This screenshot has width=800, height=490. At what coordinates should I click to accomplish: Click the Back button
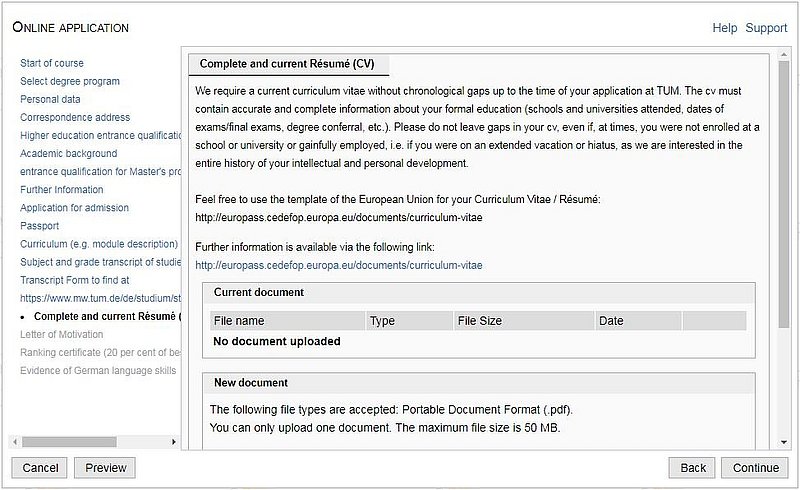click(x=692, y=468)
